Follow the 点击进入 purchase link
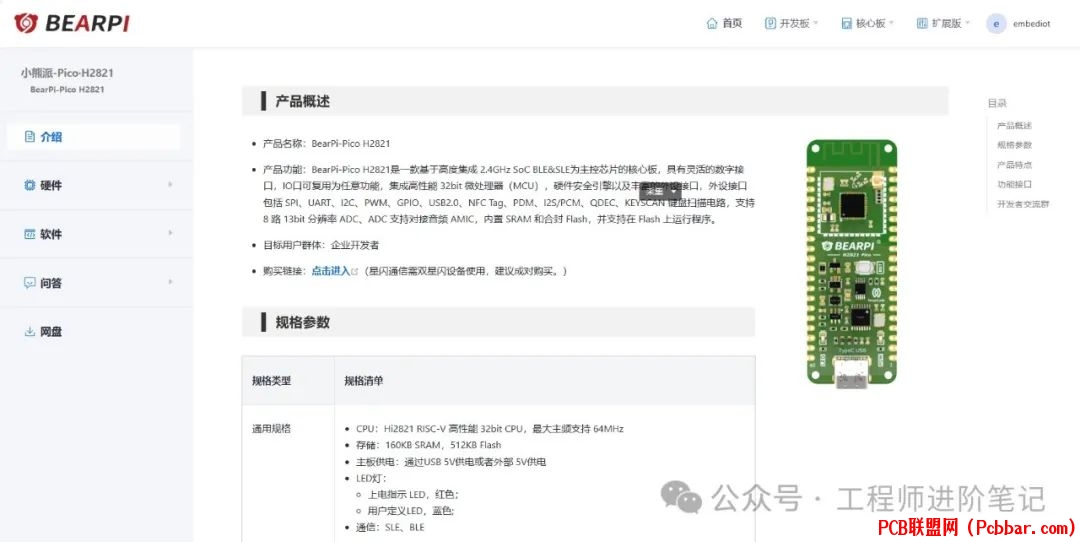This screenshot has height=542, width=1080. (331, 271)
